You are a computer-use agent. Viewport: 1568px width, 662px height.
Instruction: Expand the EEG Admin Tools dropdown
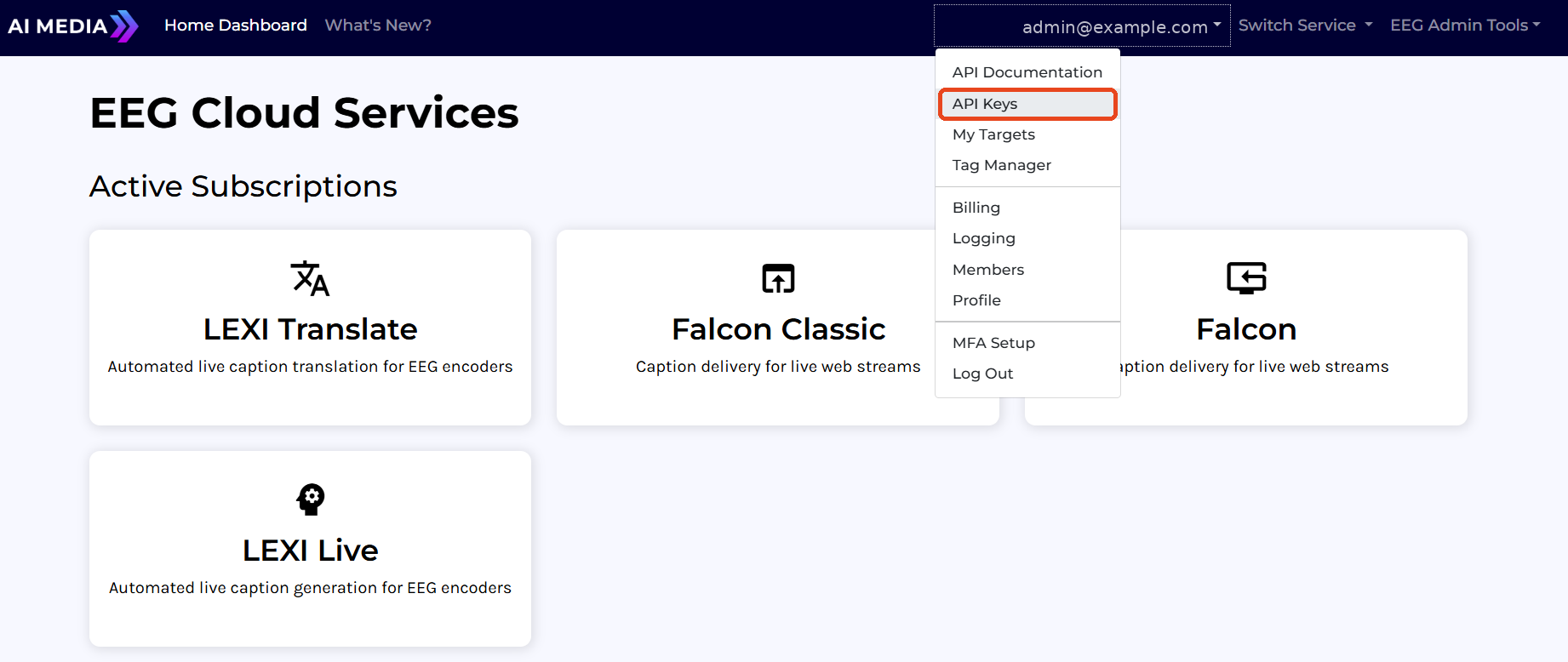pos(1466,26)
